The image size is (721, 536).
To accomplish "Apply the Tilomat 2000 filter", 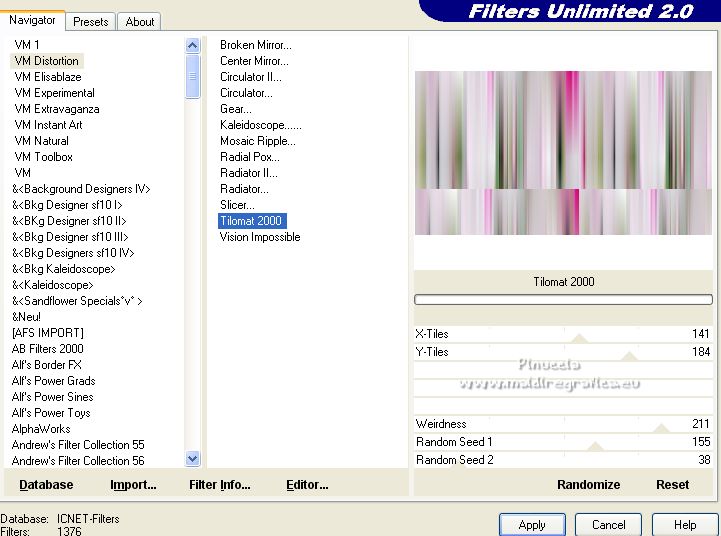I will pos(532,525).
